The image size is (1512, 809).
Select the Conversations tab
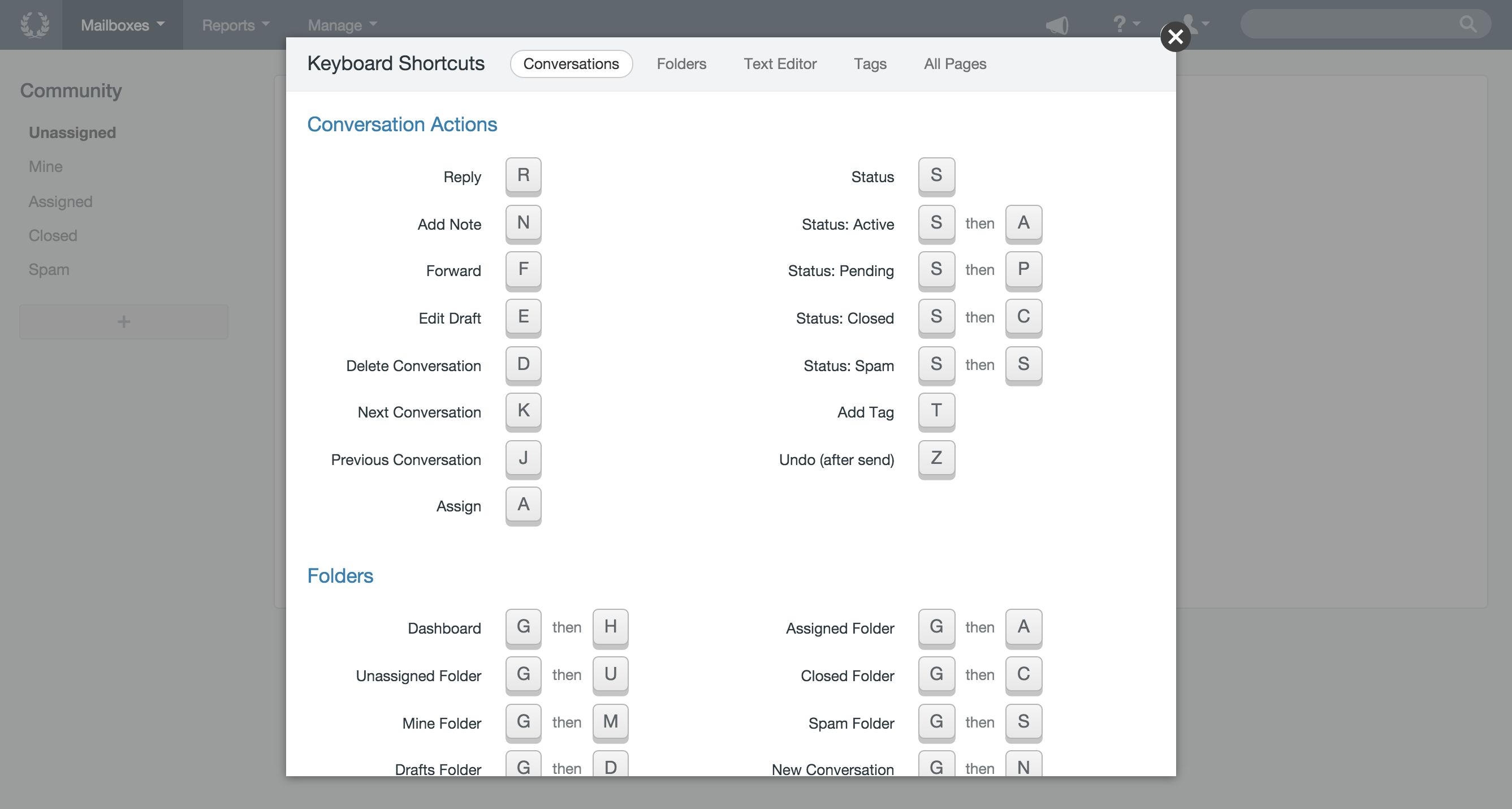pos(571,64)
